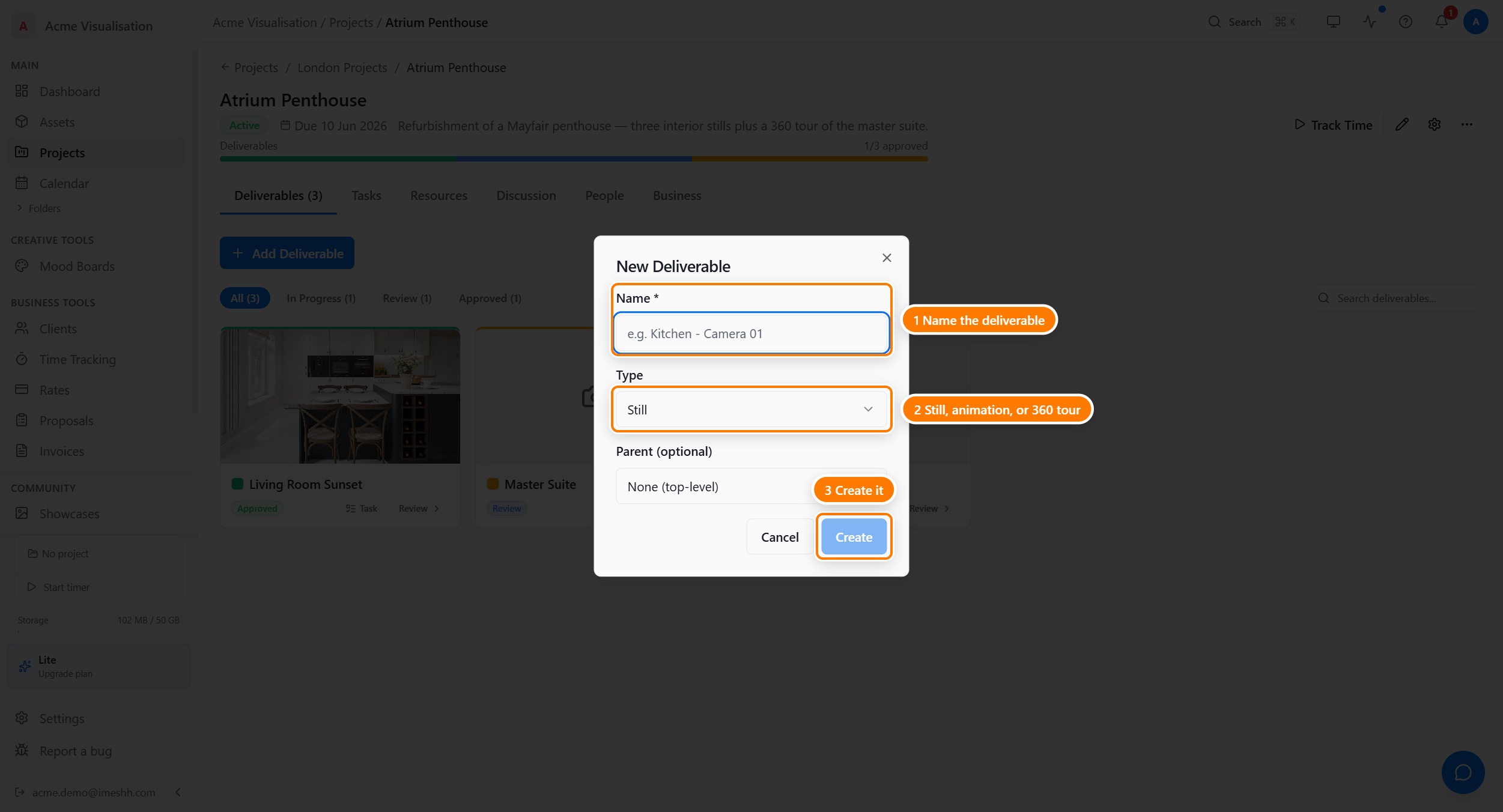Close the New Deliverable dialog
The width and height of the screenshot is (1503, 812).
tap(887, 258)
